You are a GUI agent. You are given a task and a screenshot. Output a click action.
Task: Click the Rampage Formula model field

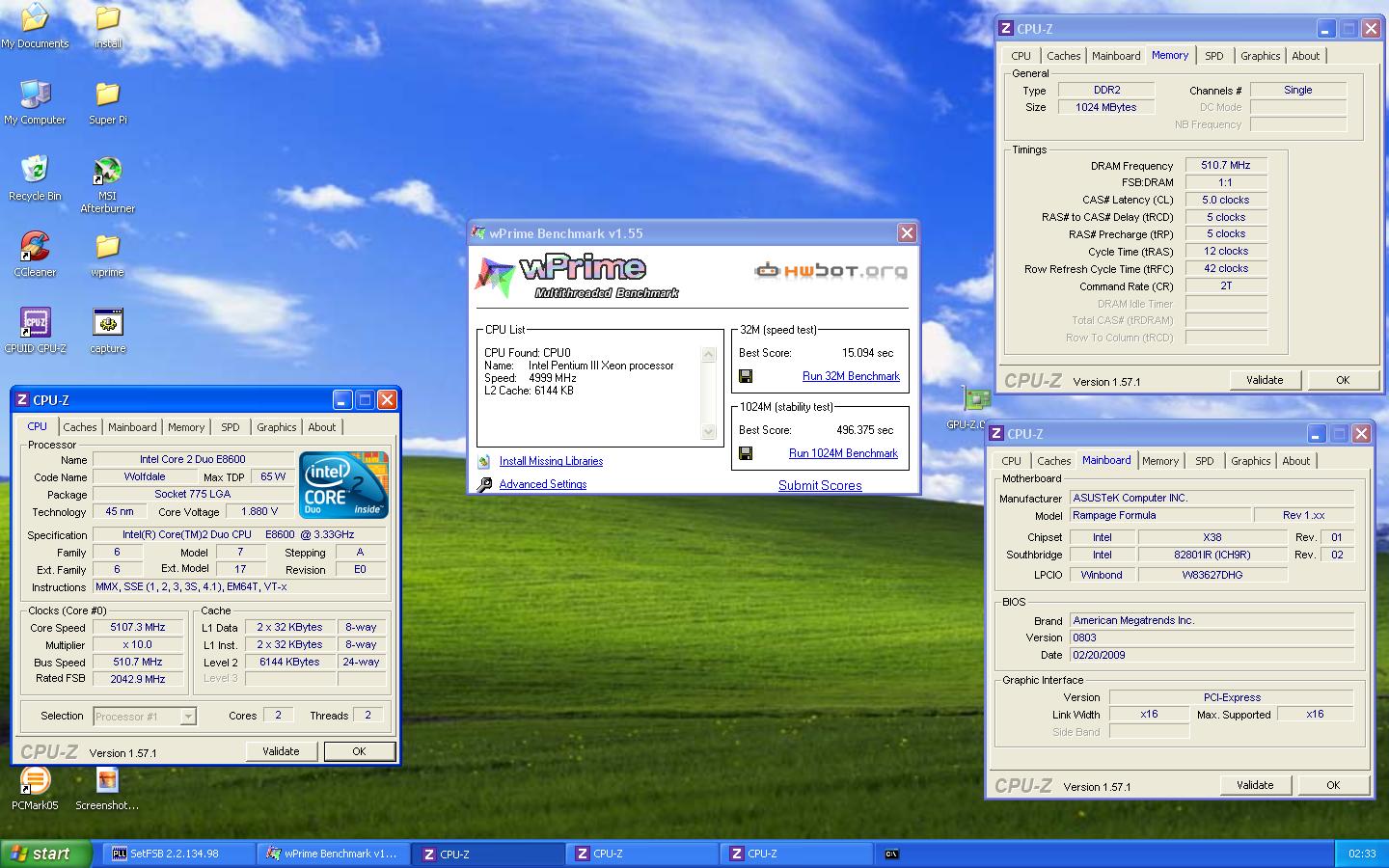(1159, 515)
